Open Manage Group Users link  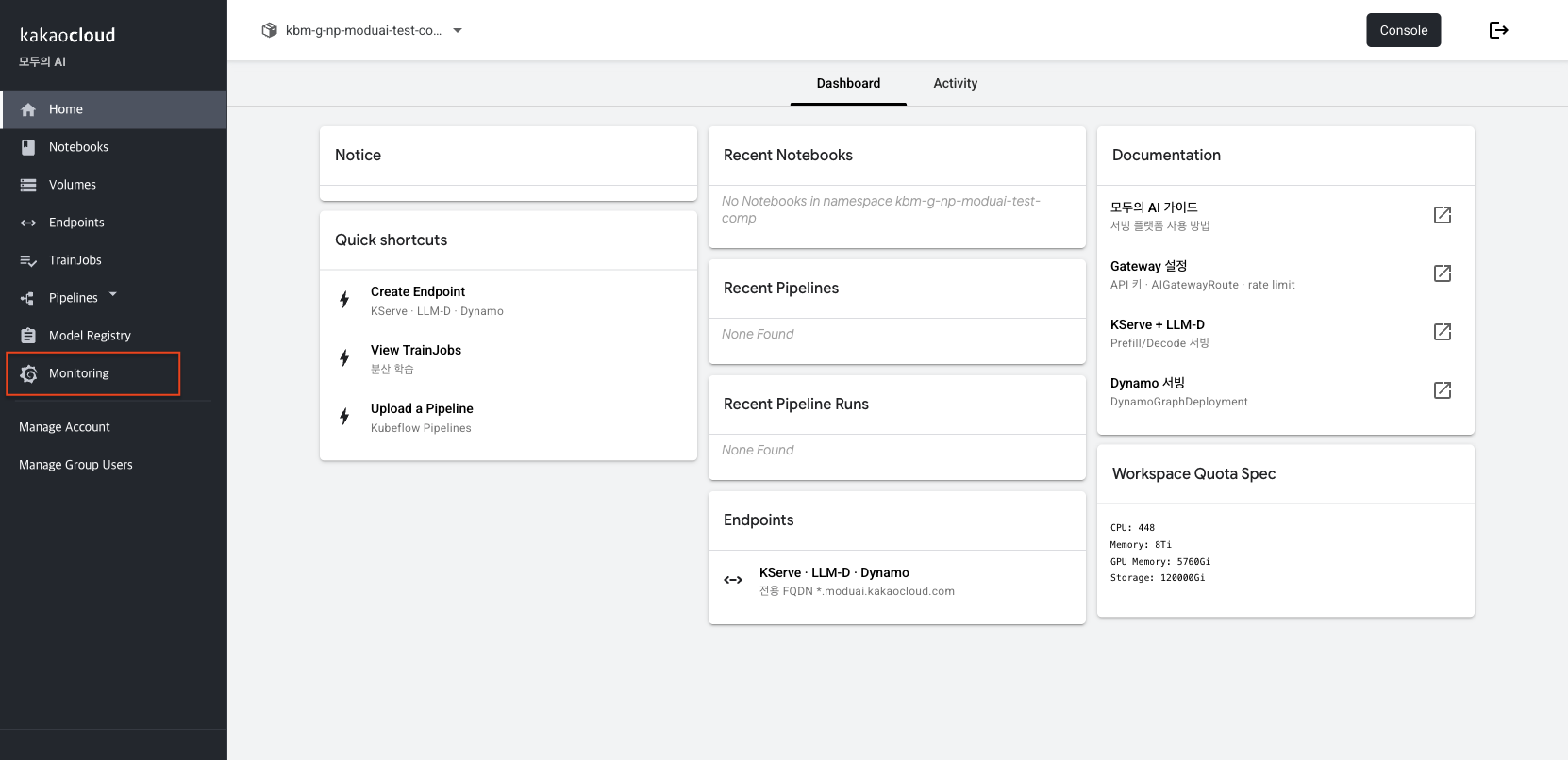(75, 465)
